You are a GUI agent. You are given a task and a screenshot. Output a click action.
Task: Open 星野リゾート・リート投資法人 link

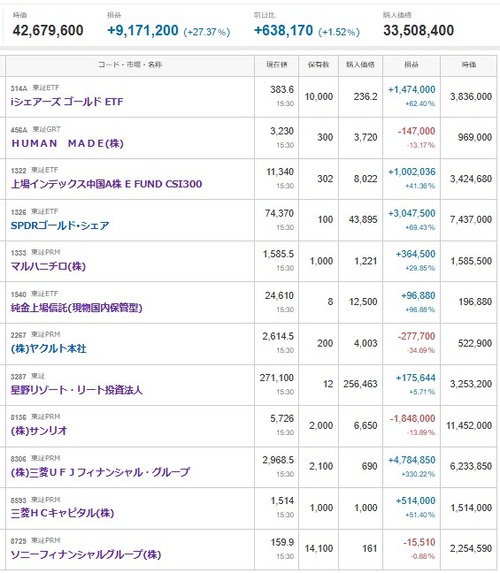click(x=76, y=390)
